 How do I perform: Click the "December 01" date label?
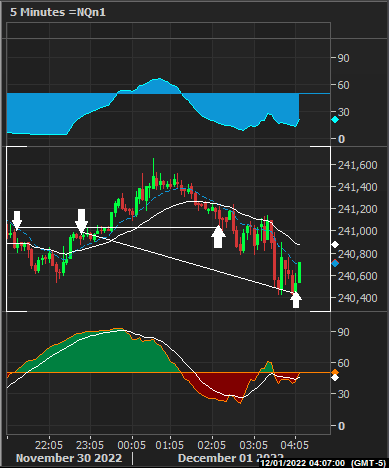215,458
